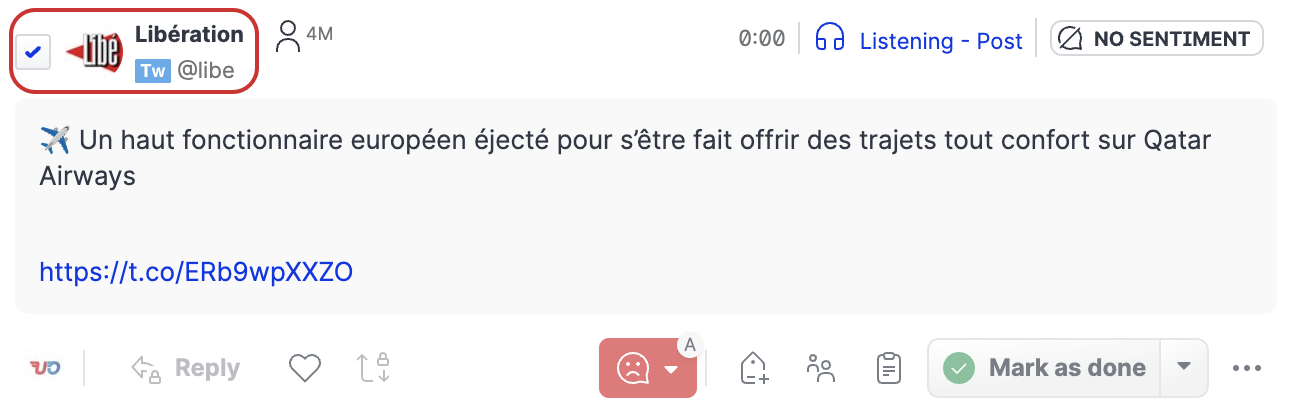Click the clipboard notes icon

(x=886, y=368)
